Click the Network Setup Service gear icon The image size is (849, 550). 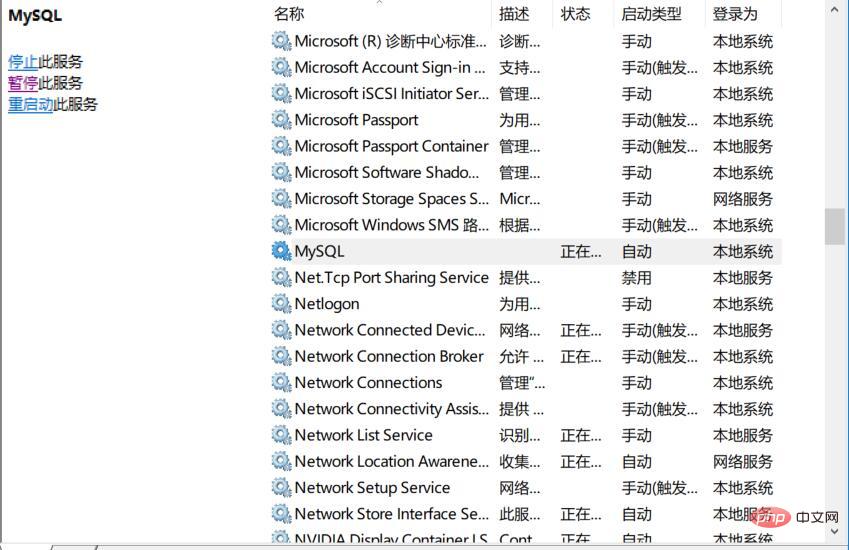[x=282, y=487]
